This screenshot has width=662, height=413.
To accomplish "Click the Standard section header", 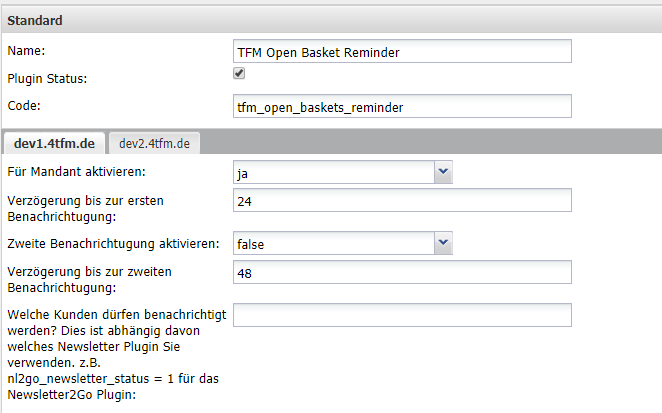I will pos(36,20).
